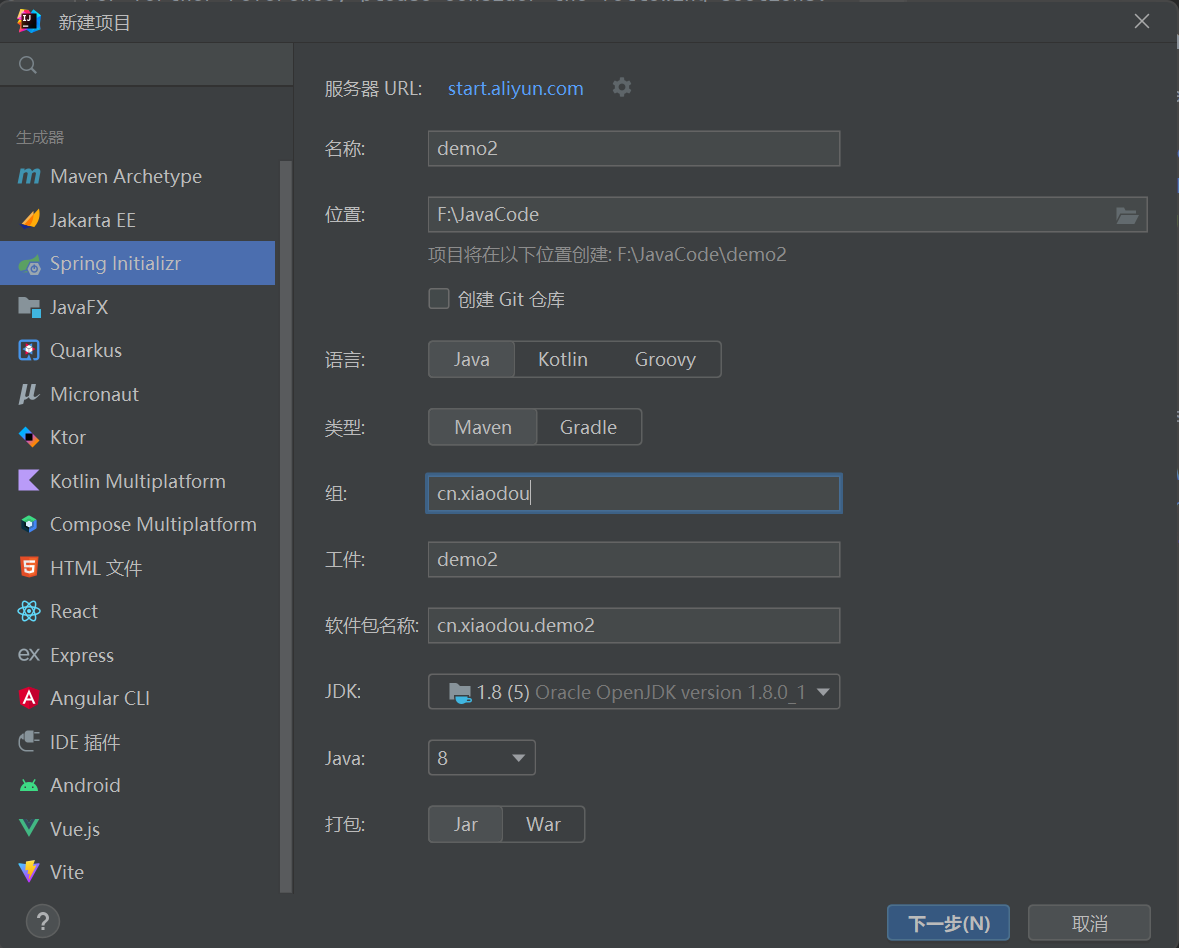Open help with the question mark button
Viewport: 1179px width, 948px height.
(x=43, y=921)
